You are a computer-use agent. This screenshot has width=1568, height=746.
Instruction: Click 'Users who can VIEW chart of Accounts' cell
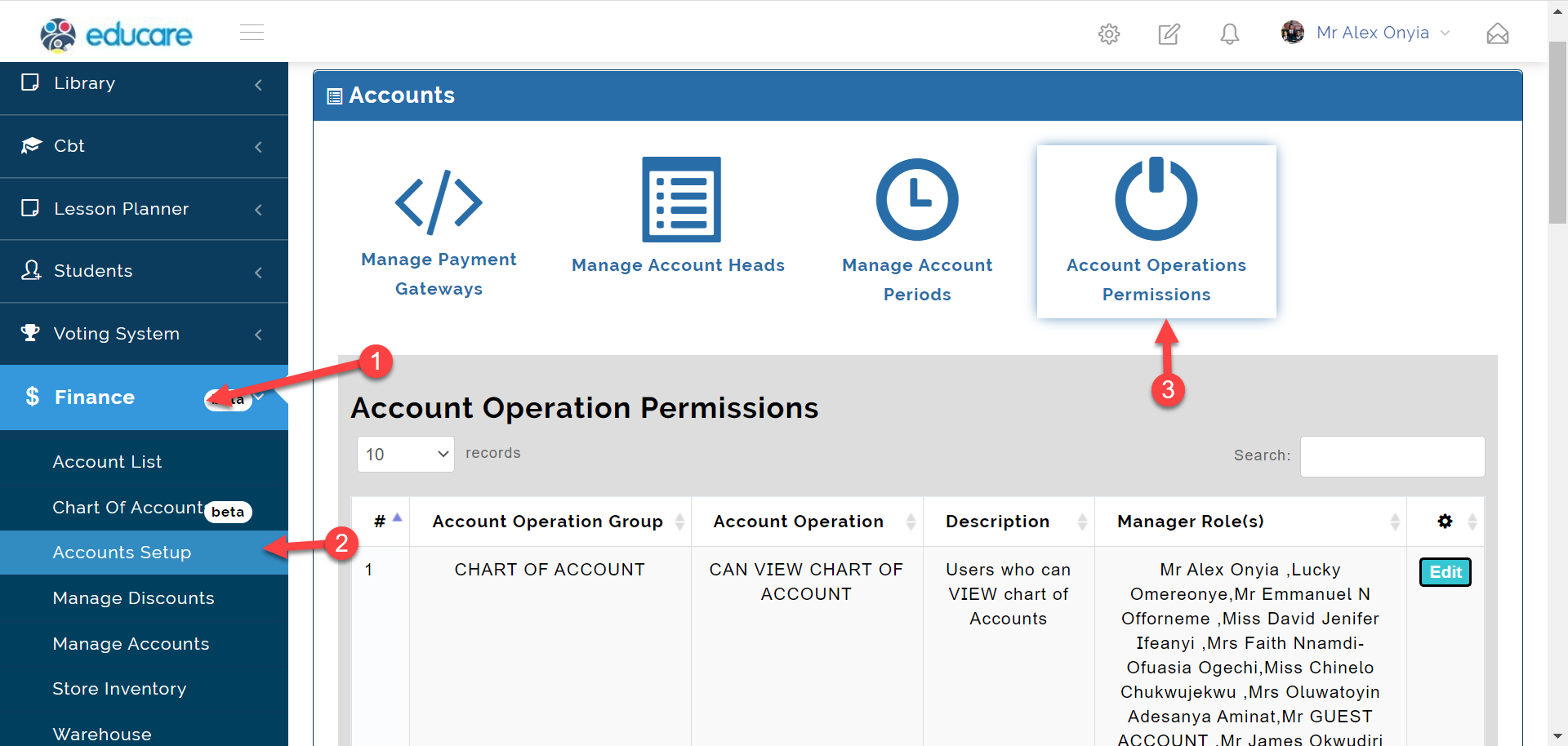pos(1009,594)
